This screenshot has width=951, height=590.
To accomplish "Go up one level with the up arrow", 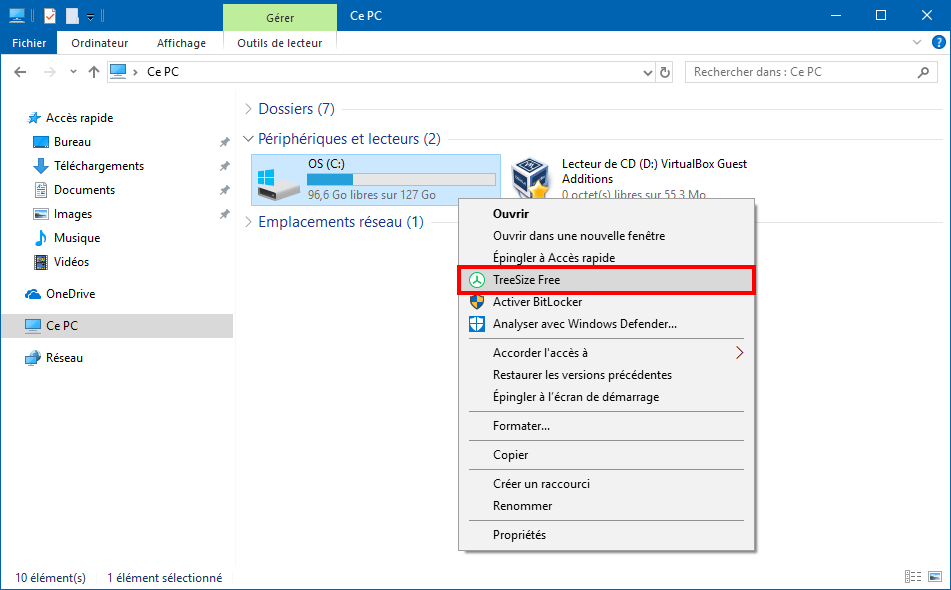I will coord(93,72).
